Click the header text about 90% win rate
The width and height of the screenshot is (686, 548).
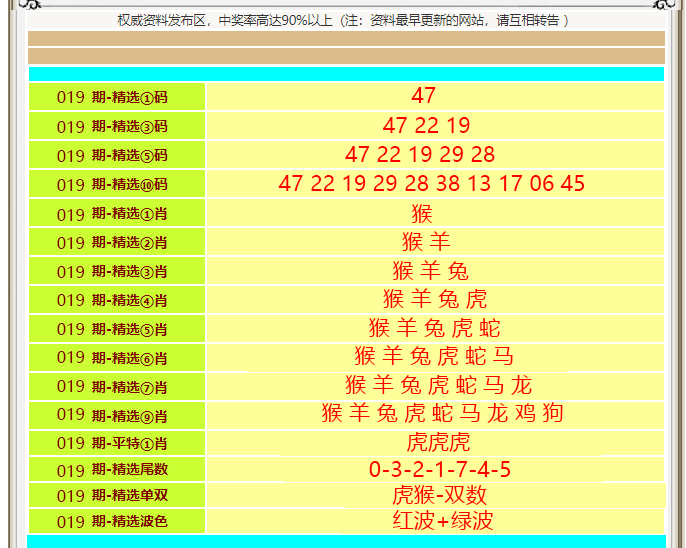click(x=343, y=20)
